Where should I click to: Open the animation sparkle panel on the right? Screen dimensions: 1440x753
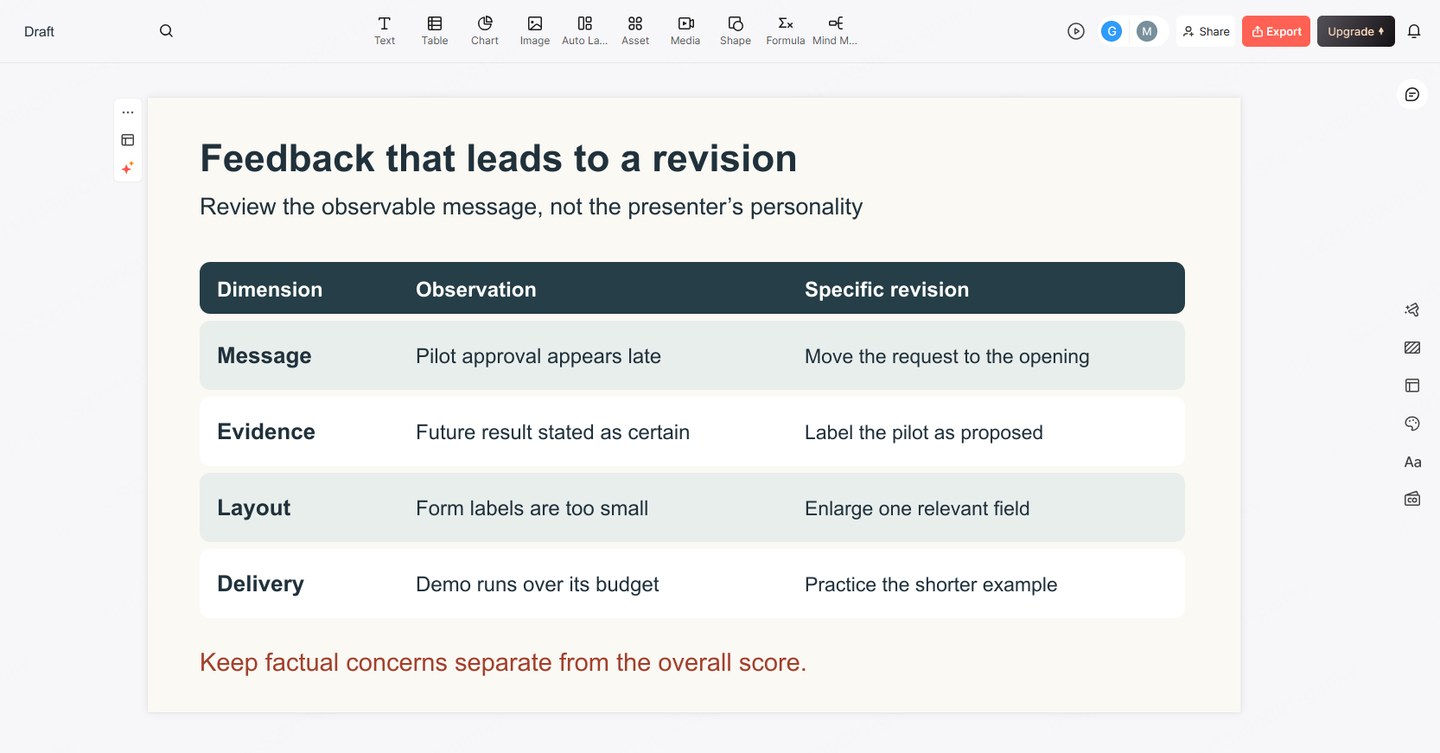click(1412, 310)
